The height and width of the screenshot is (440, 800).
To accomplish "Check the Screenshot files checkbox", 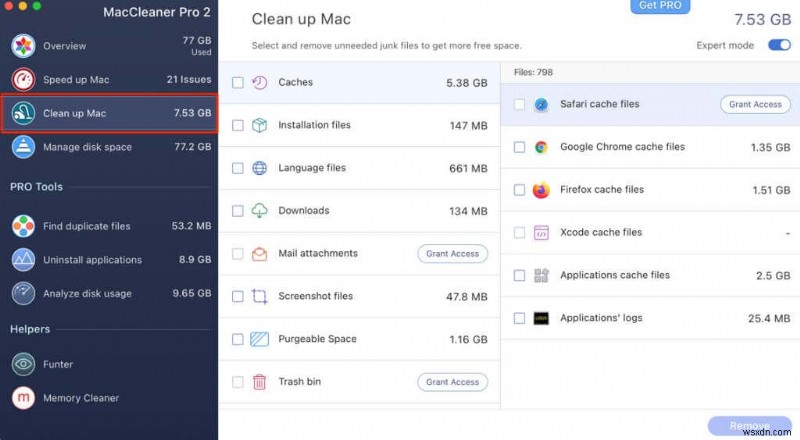I will click(238, 297).
